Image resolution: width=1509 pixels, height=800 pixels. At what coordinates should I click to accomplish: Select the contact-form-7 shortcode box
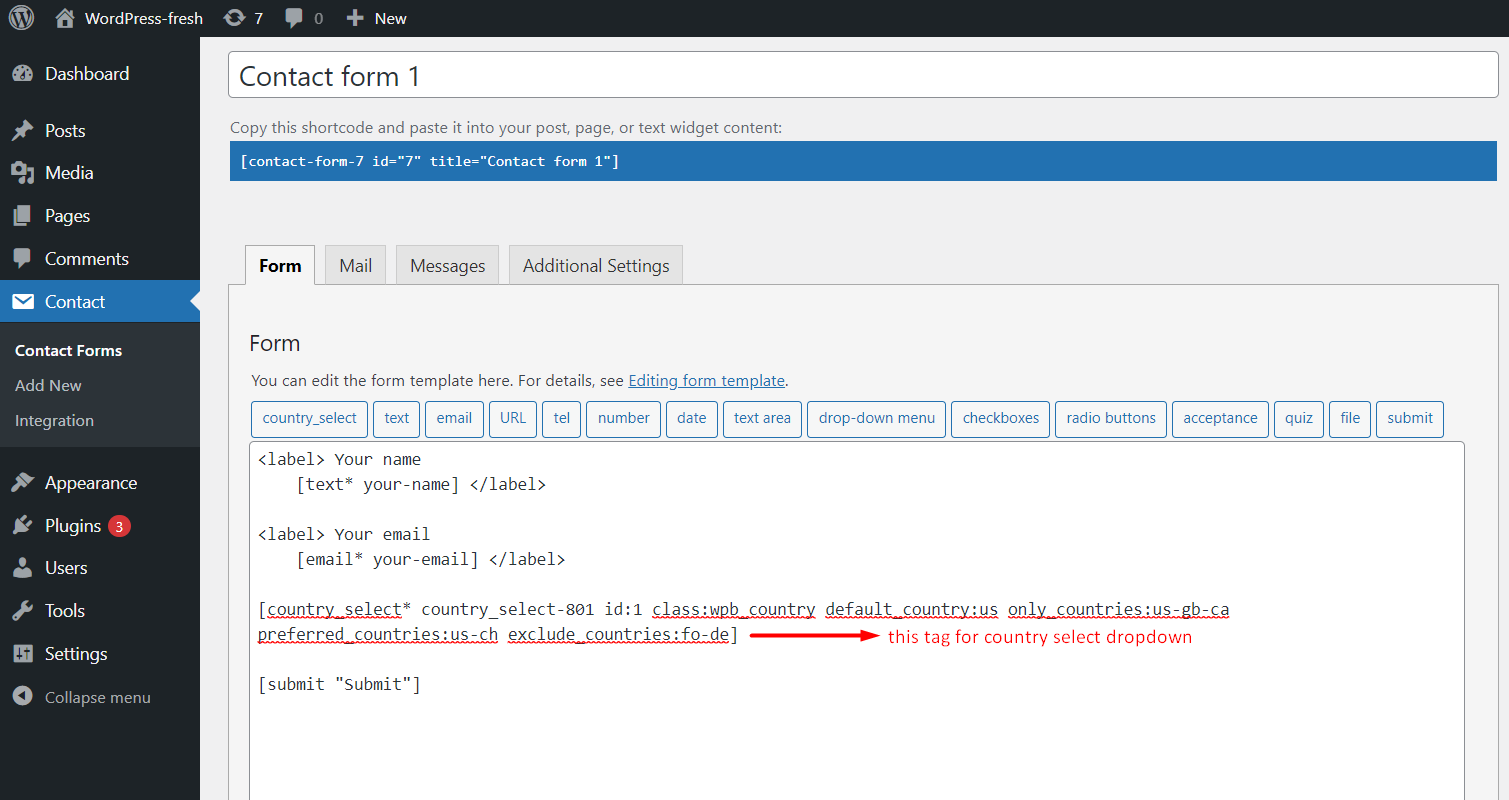(x=863, y=161)
